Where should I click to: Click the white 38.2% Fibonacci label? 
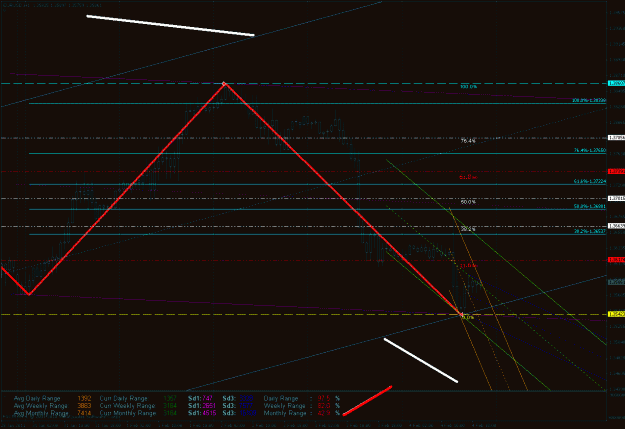[468, 229]
